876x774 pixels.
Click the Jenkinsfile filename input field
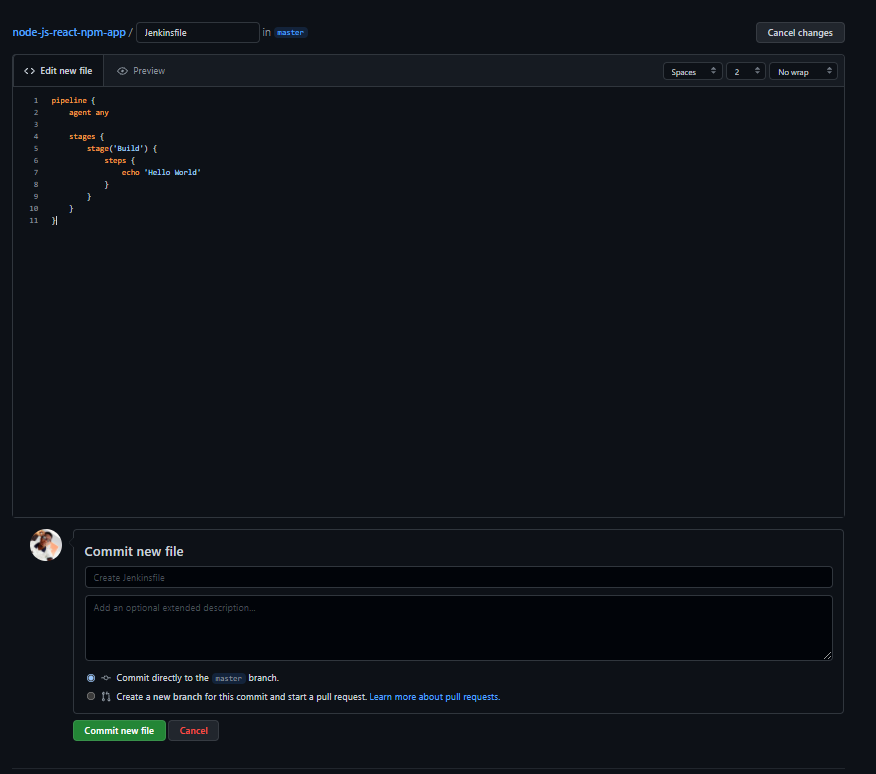pyautogui.click(x=197, y=33)
